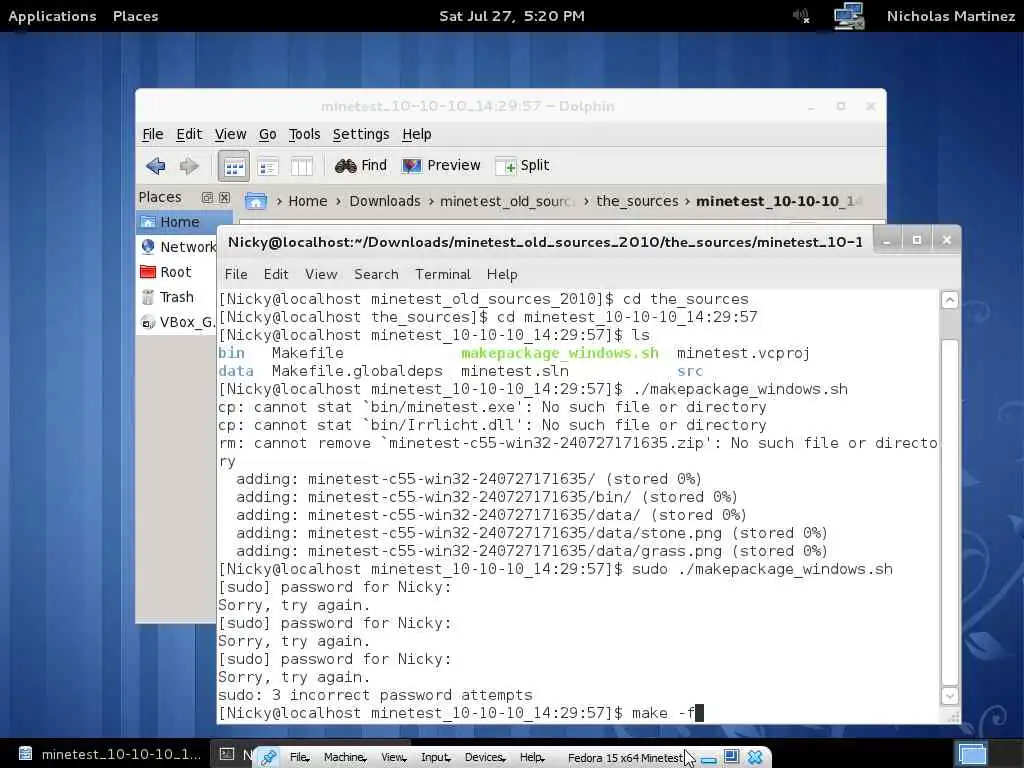1024x768 pixels.
Task: Click the_sources breadcrumb segment
Action: click(637, 201)
